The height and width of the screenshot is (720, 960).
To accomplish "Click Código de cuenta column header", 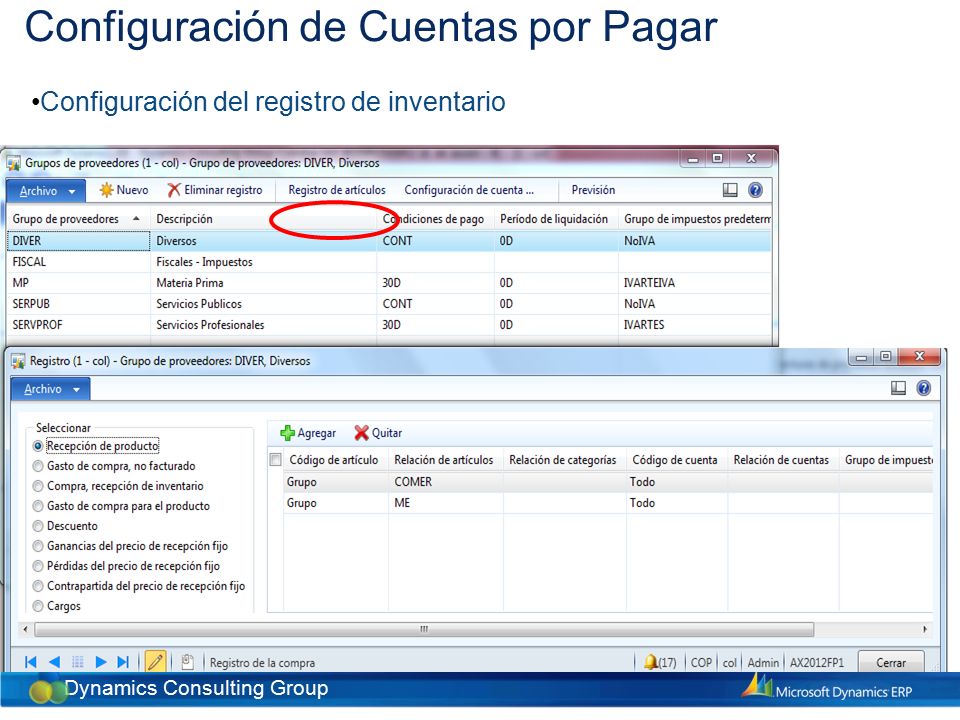I will pos(675,460).
